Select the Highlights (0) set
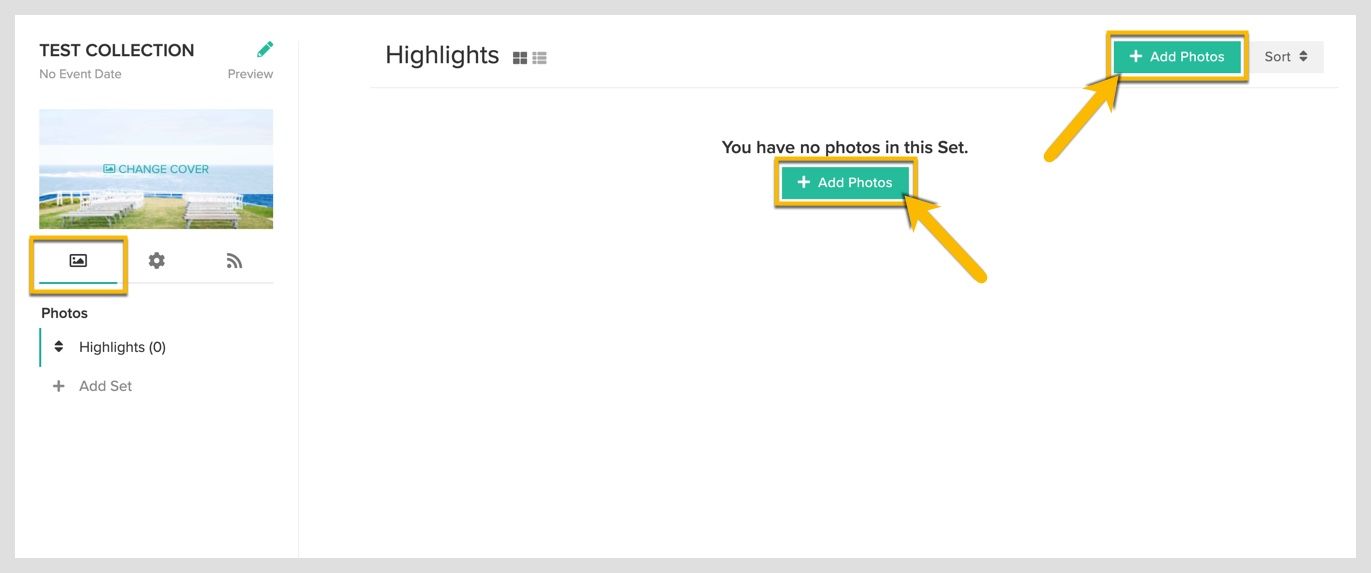The height and width of the screenshot is (573, 1371). pyautogui.click(x=122, y=347)
